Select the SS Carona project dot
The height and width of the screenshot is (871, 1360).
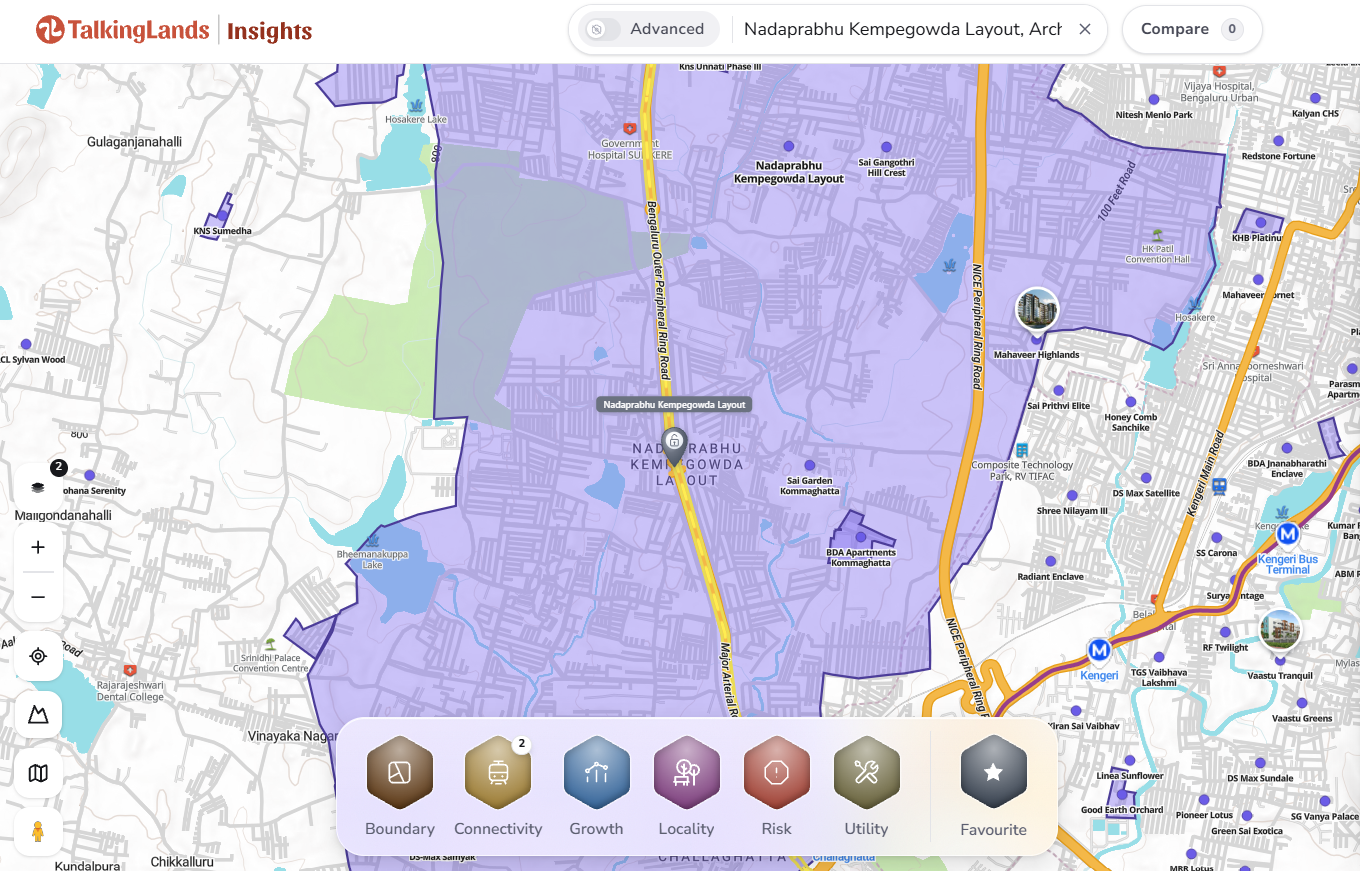[1216, 537]
